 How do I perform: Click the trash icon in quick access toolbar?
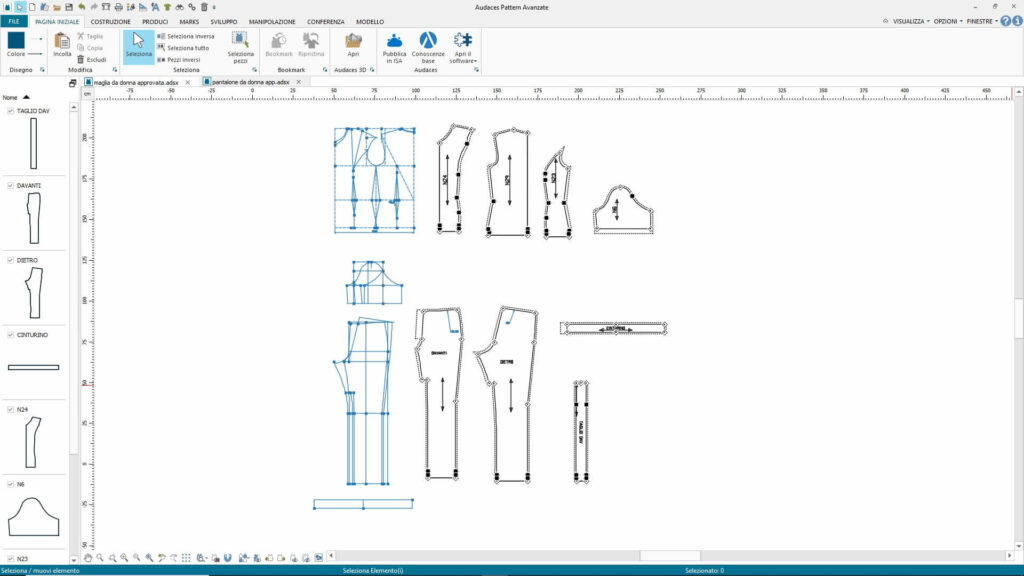(204, 7)
